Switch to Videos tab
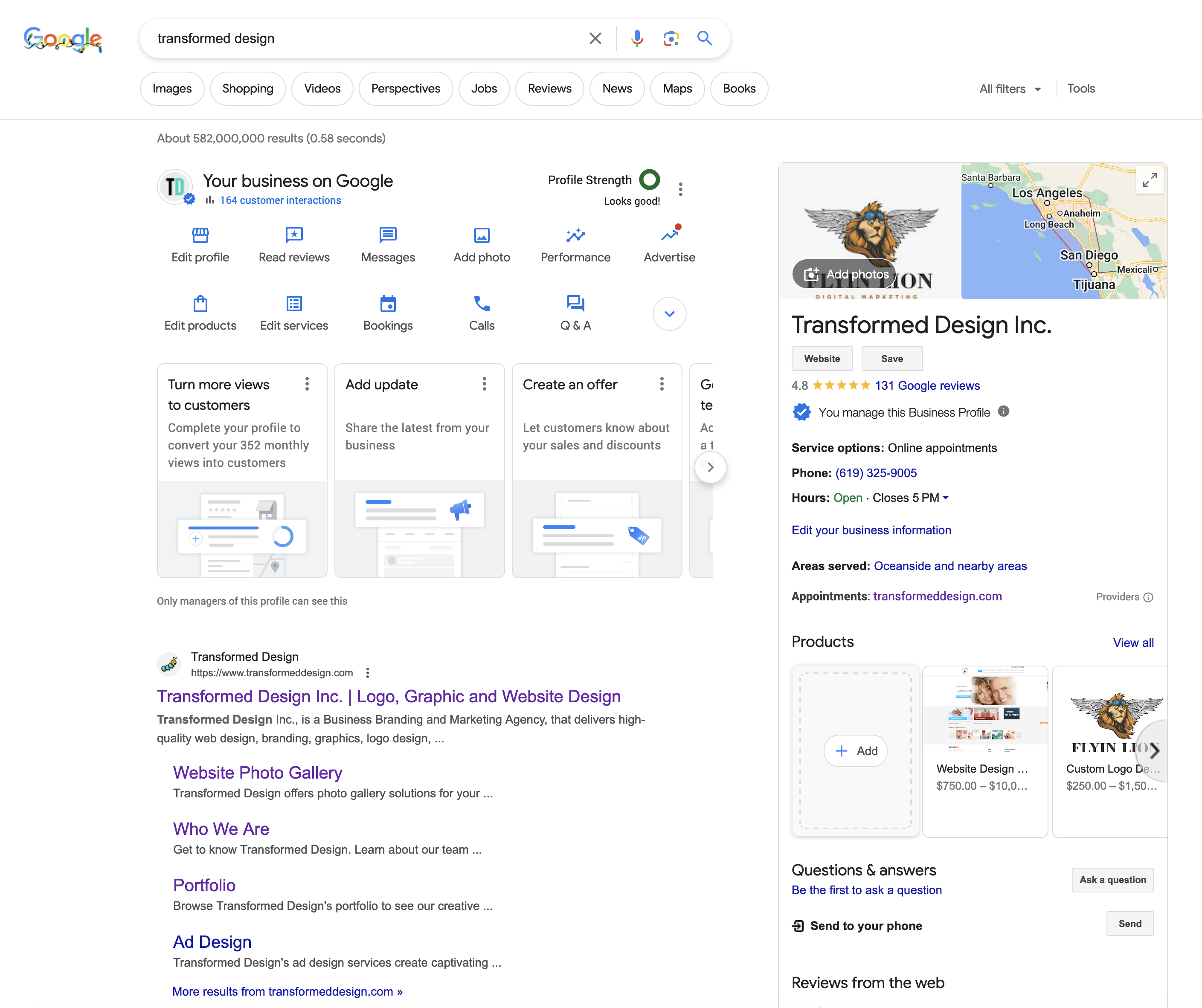 point(322,89)
